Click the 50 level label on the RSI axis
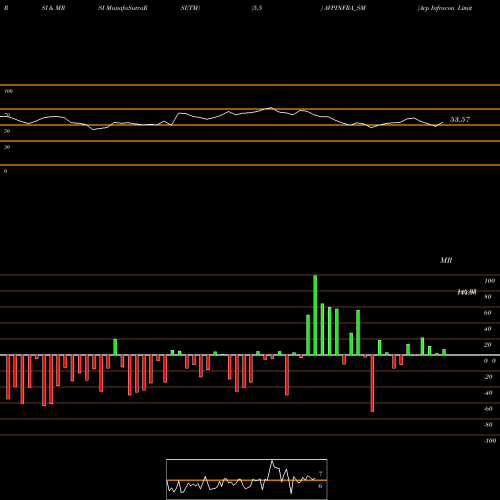Image resolution: width=500 pixels, height=500 pixels. coord(7,131)
